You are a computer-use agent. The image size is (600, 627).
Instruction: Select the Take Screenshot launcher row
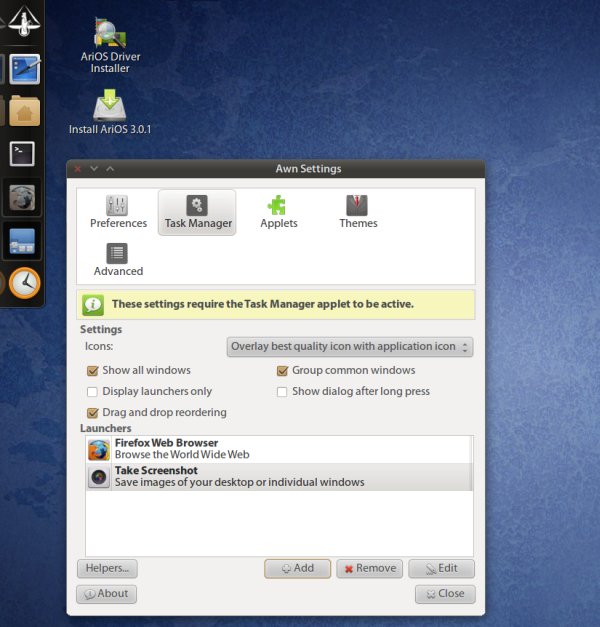pyautogui.click(x=279, y=477)
